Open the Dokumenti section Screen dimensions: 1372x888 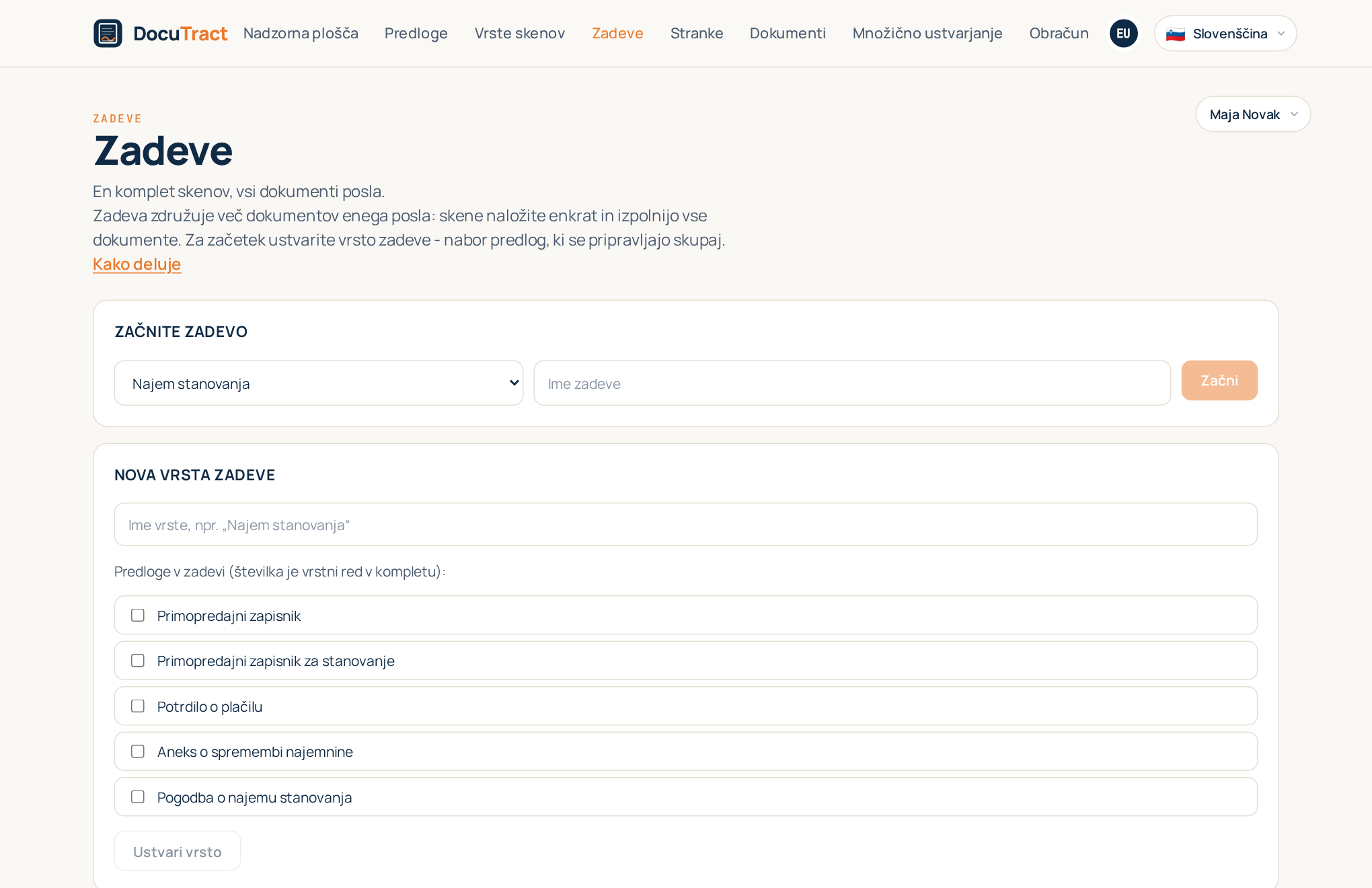(x=787, y=33)
